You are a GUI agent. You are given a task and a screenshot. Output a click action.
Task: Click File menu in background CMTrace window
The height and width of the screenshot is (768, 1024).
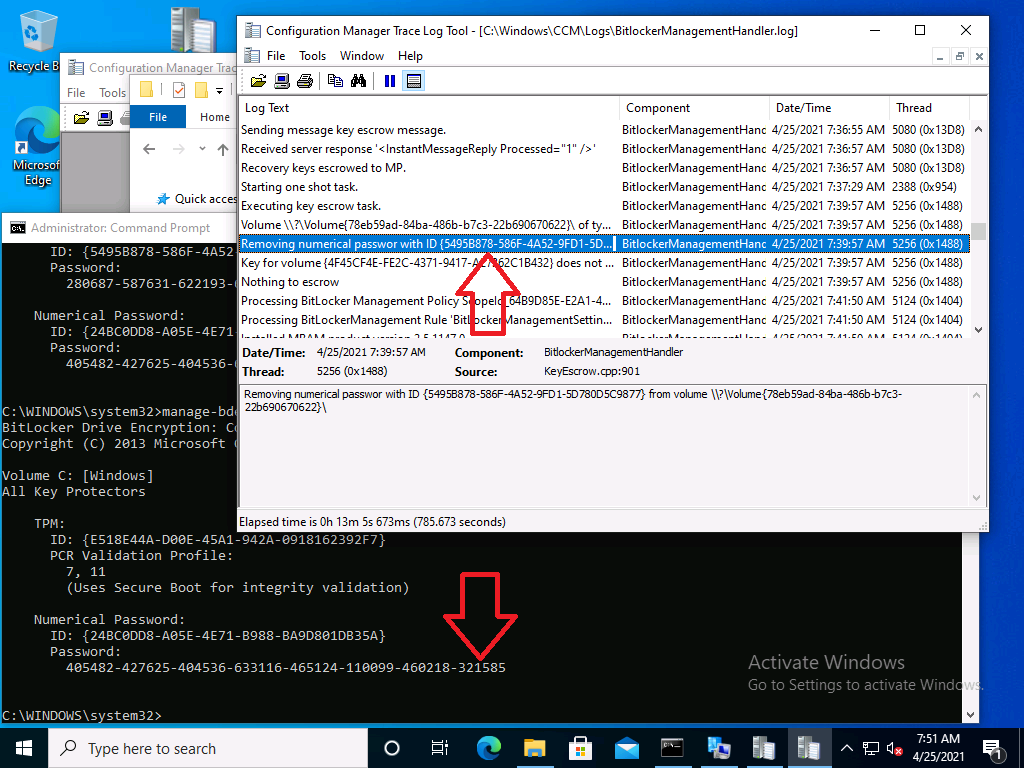[76, 93]
